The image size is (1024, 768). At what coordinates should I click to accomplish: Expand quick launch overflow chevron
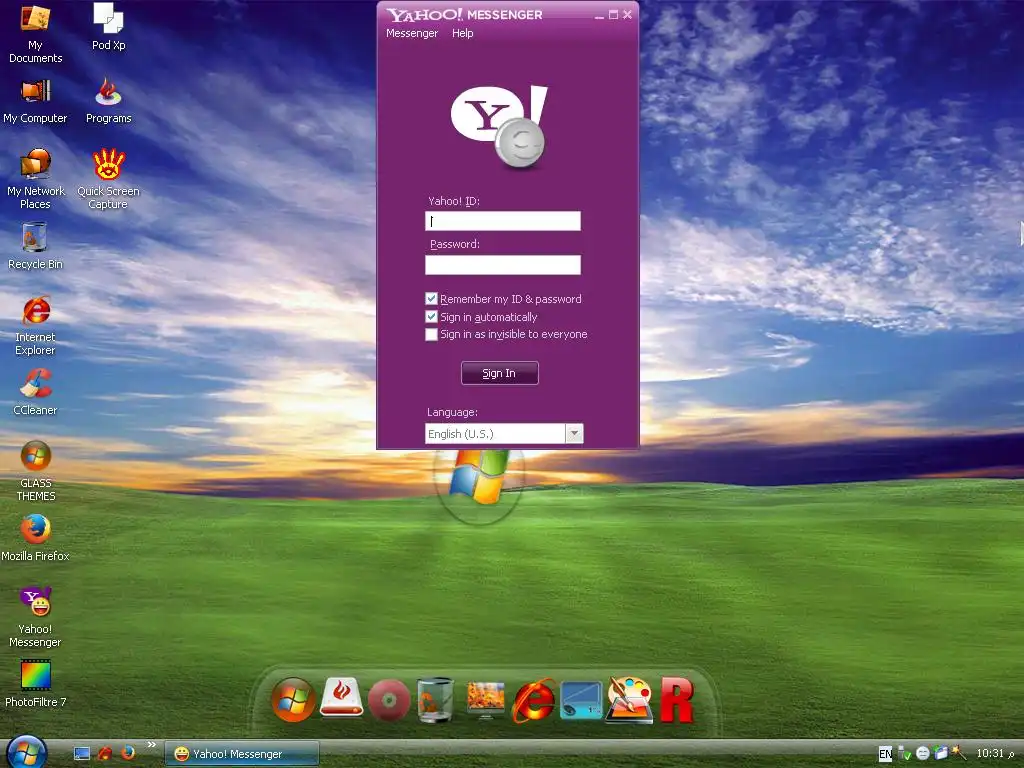coord(152,744)
